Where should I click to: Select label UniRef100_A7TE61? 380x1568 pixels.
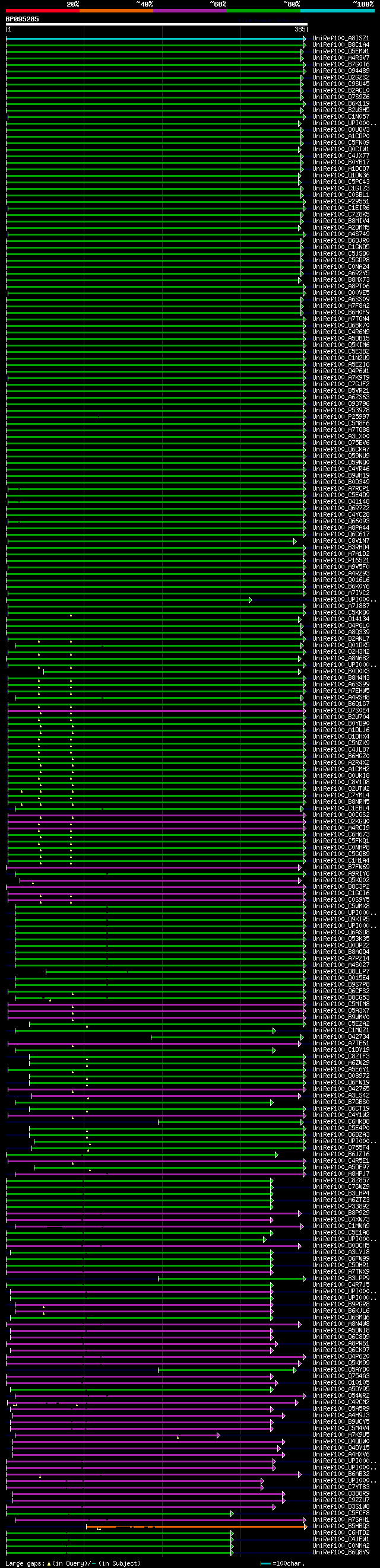(x=341, y=1044)
